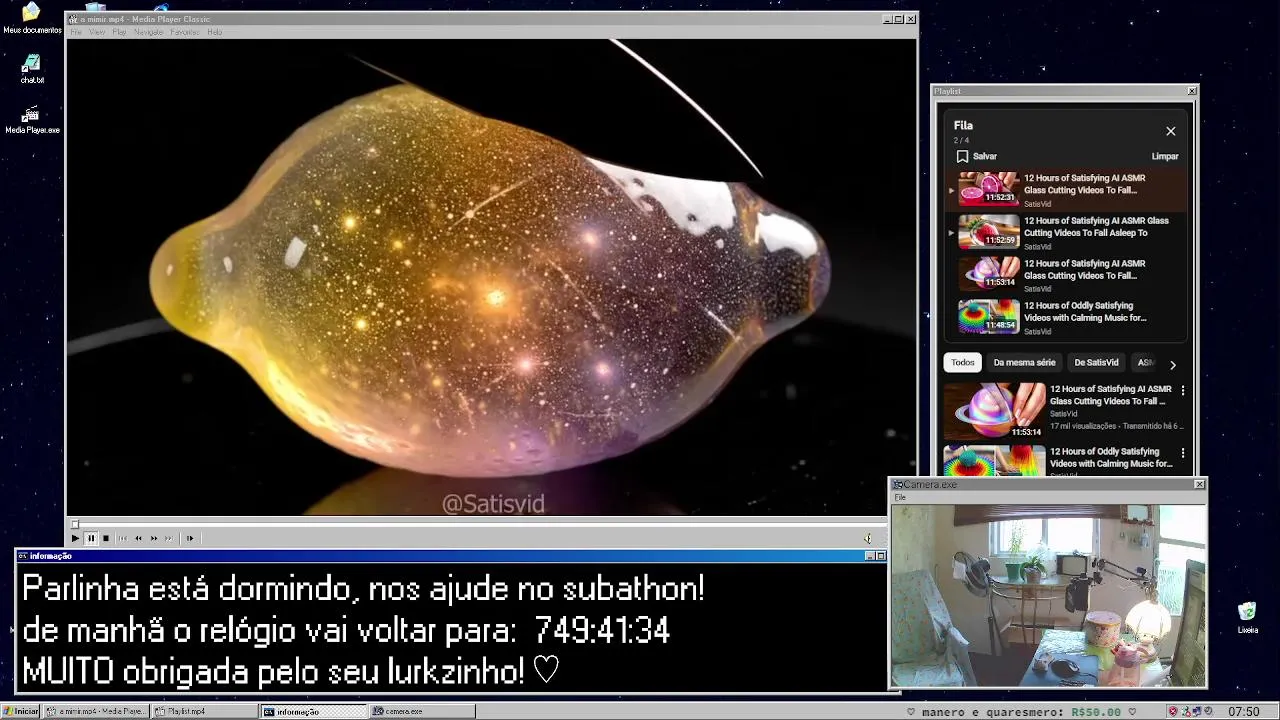Open the queue video thumbnail 11:48:54
The height and width of the screenshot is (720, 1280).
(989, 316)
